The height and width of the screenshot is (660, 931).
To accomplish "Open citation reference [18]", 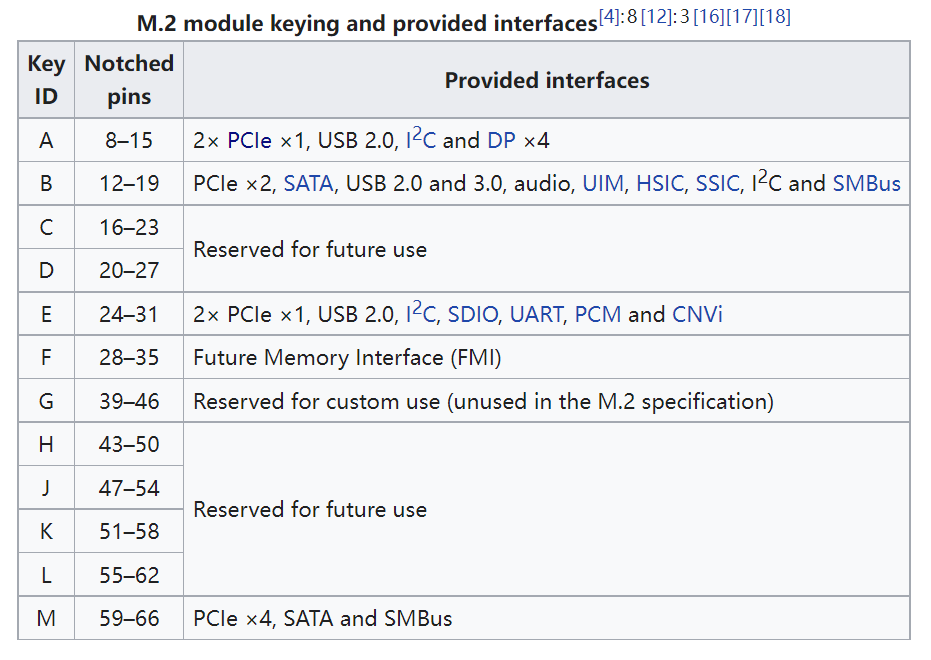I will tap(774, 17).
